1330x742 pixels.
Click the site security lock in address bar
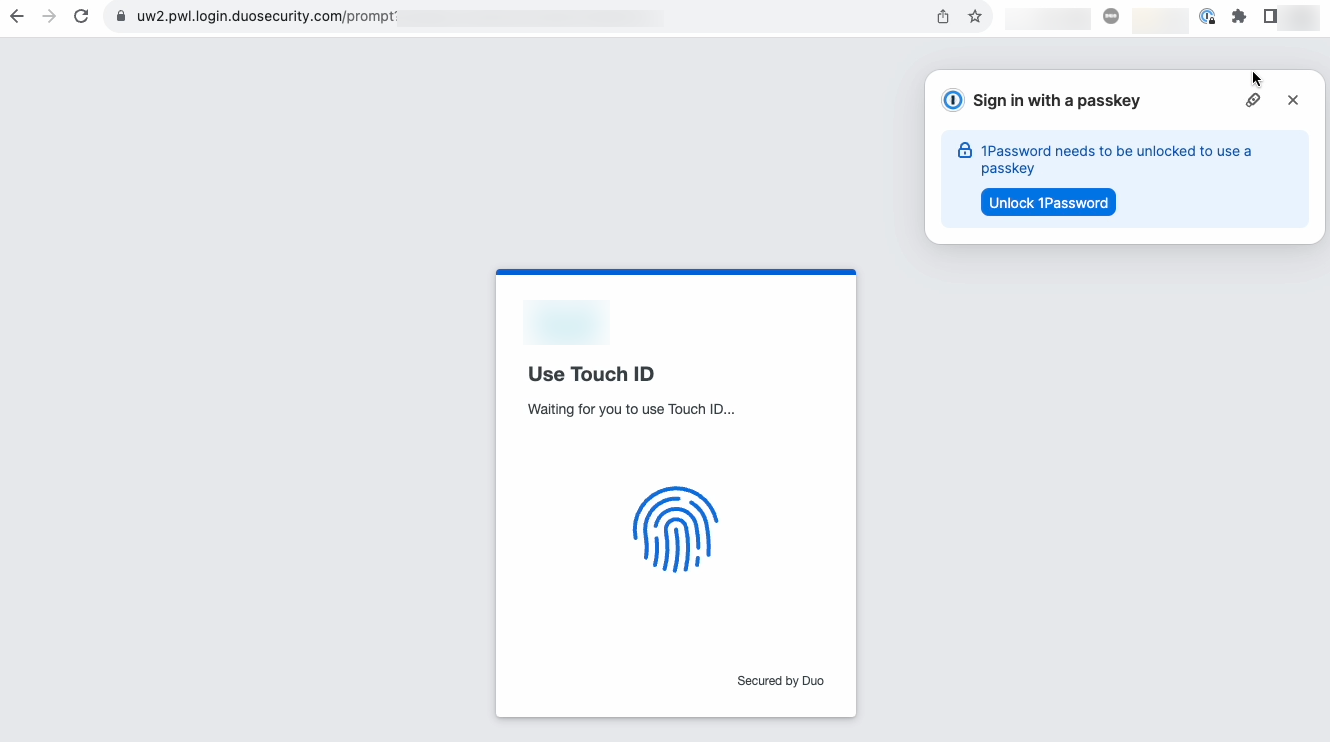click(120, 17)
